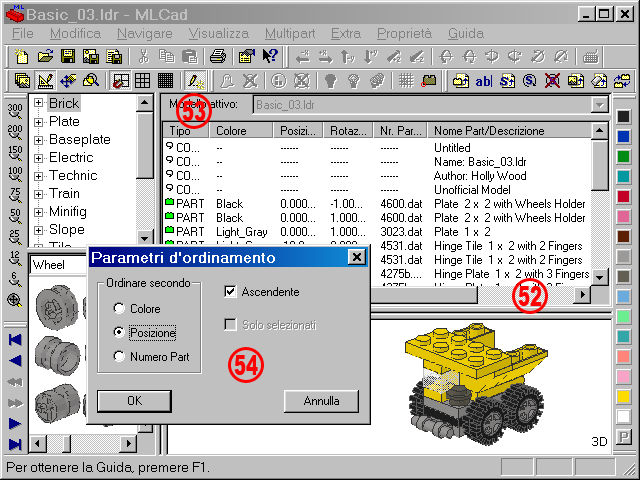Confirm sorting with the OK button

tap(134, 401)
